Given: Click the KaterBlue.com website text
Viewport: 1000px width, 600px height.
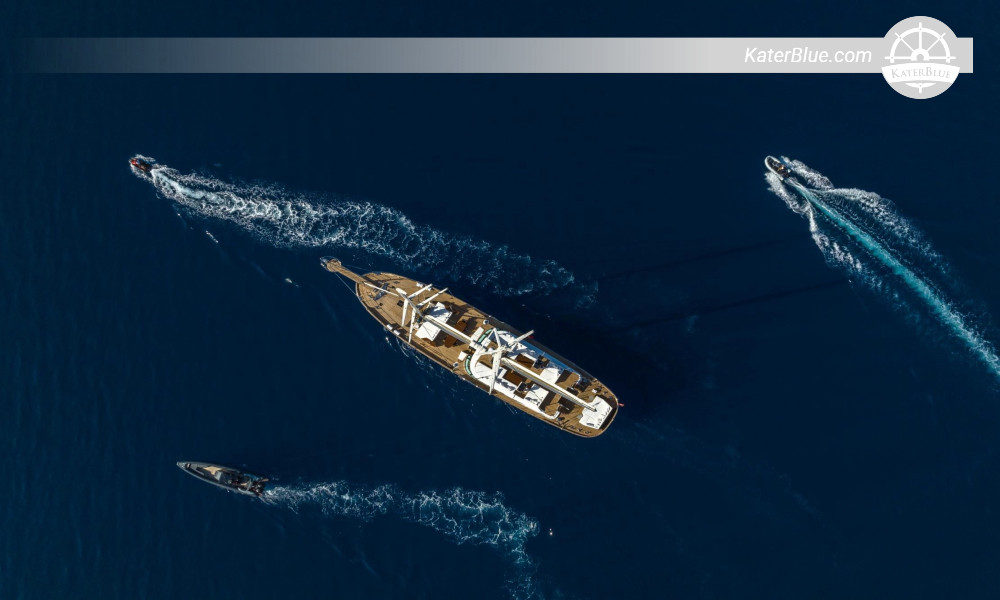Looking at the screenshot, I should click(807, 55).
